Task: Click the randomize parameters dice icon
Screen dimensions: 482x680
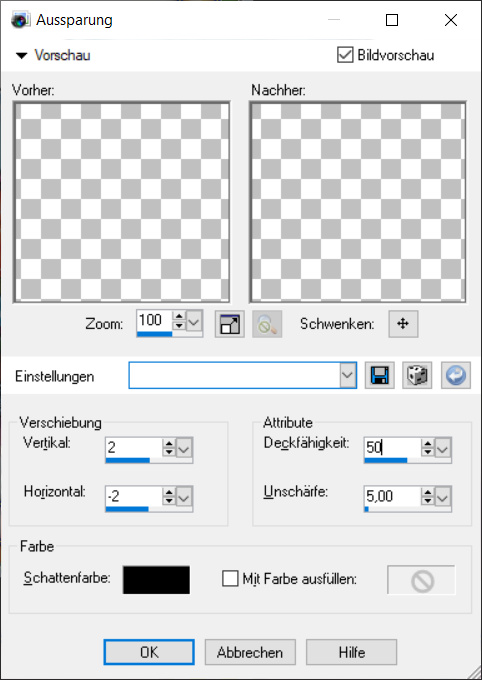Action: (417, 375)
